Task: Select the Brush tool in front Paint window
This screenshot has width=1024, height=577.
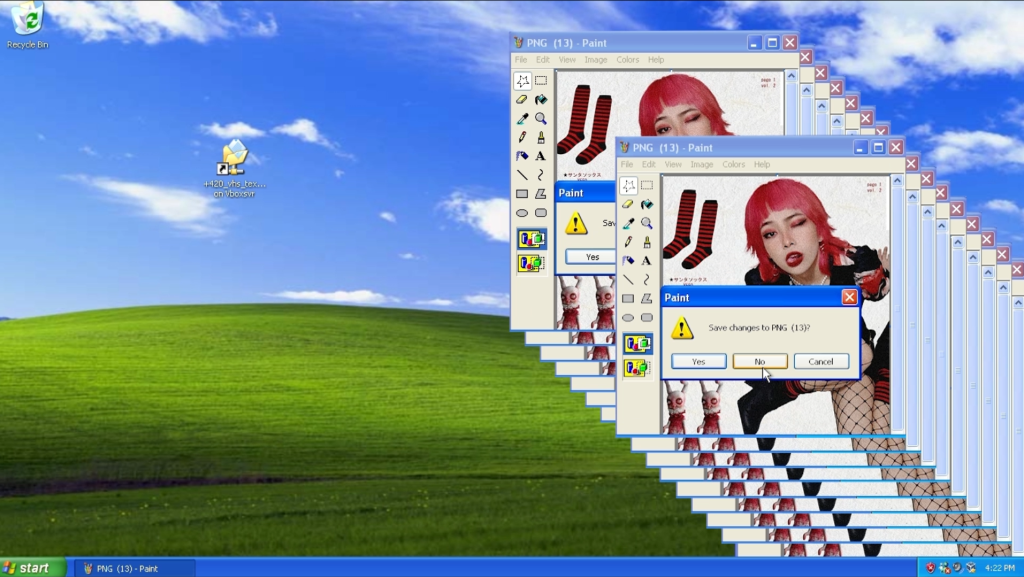Action: pos(647,242)
